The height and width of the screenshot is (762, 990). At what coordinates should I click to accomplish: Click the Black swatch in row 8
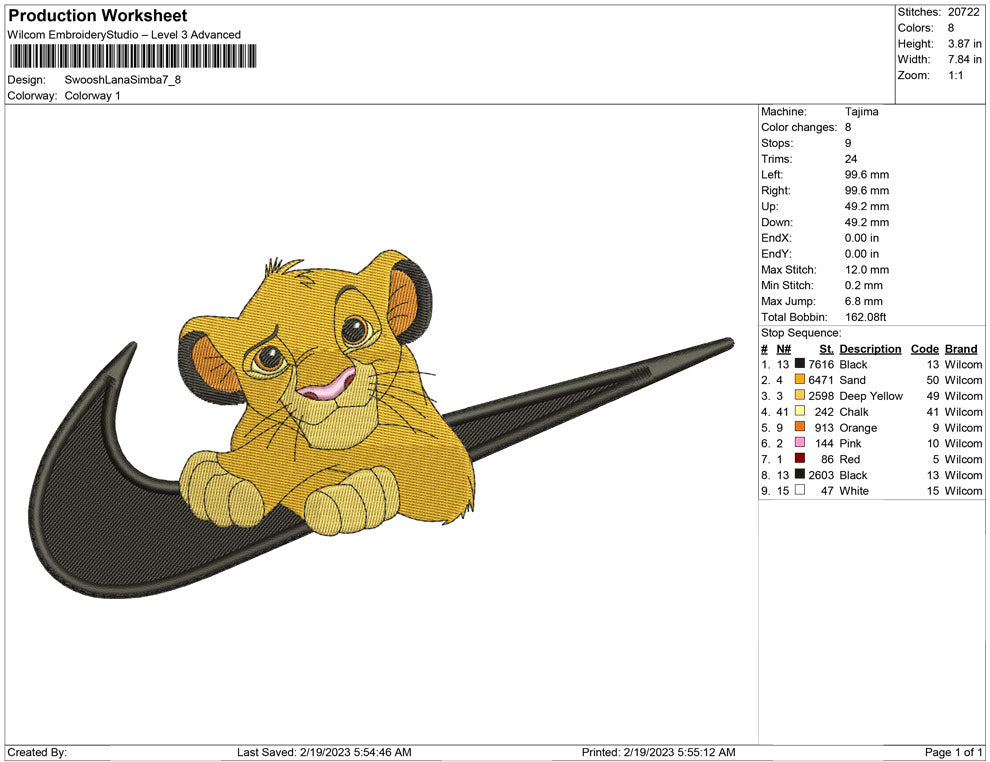tap(800, 474)
